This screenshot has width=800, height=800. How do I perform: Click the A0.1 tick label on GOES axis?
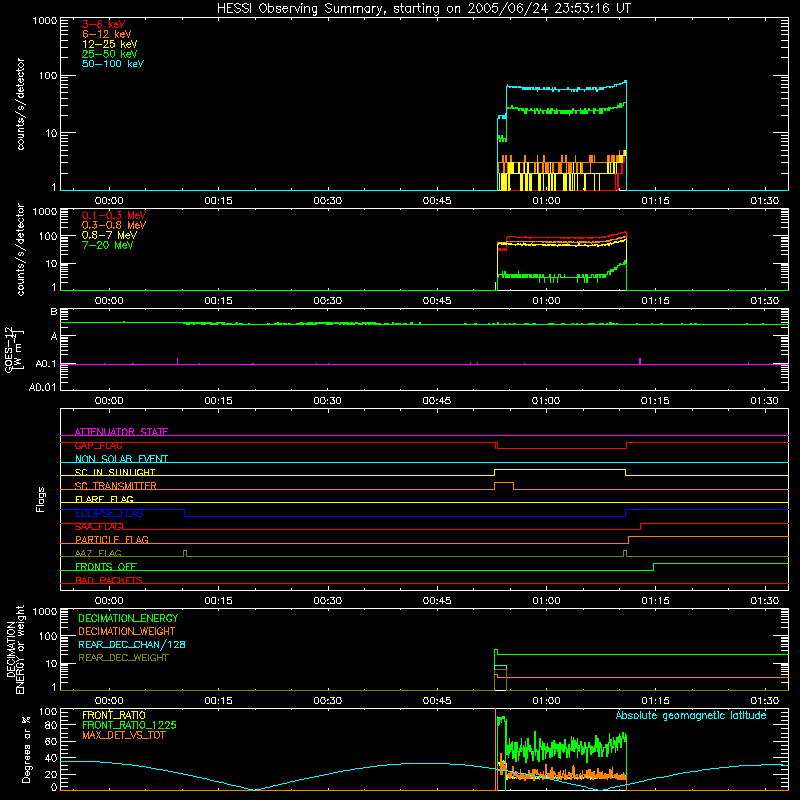pos(45,364)
